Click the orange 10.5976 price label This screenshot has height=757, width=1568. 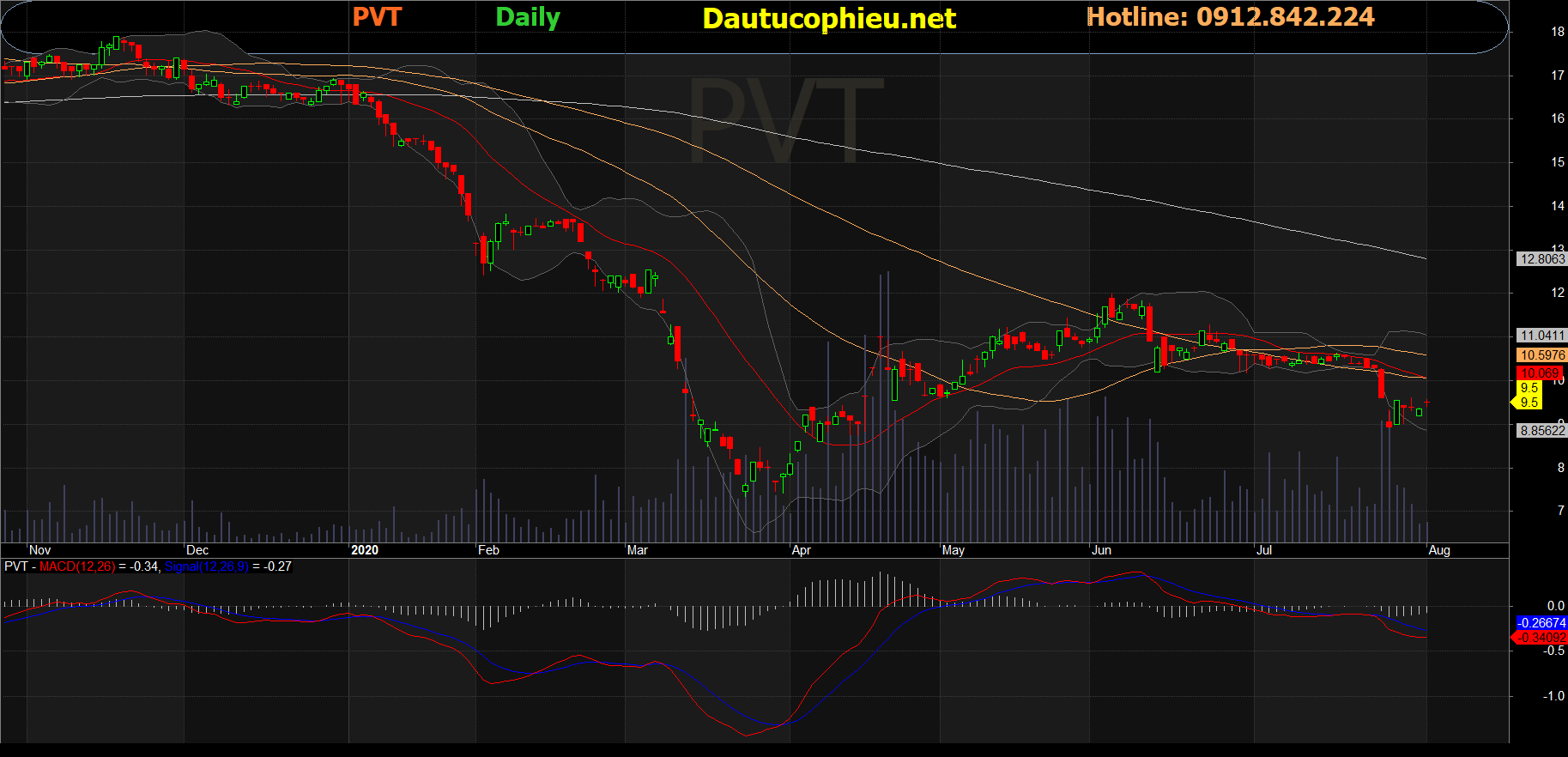[1541, 354]
